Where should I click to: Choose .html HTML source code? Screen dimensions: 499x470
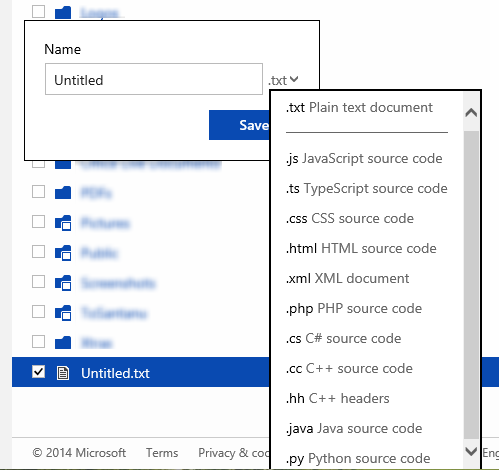click(361, 249)
